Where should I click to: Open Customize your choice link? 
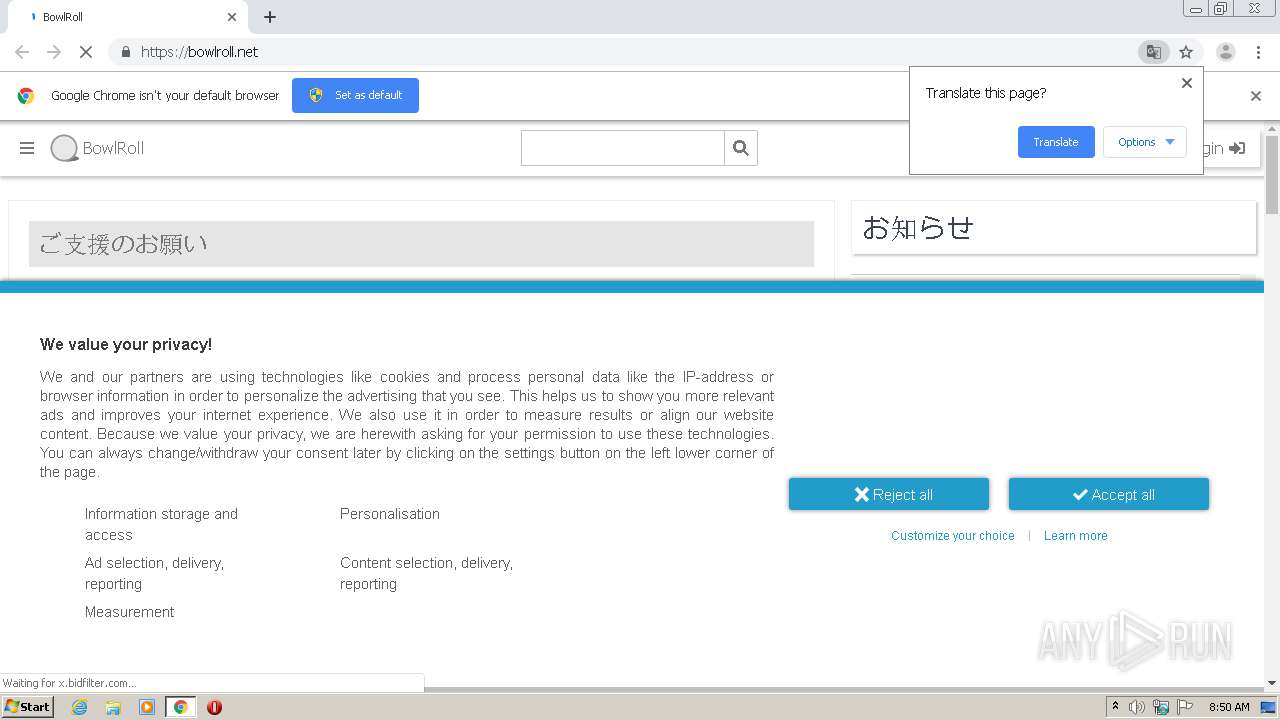pos(953,536)
